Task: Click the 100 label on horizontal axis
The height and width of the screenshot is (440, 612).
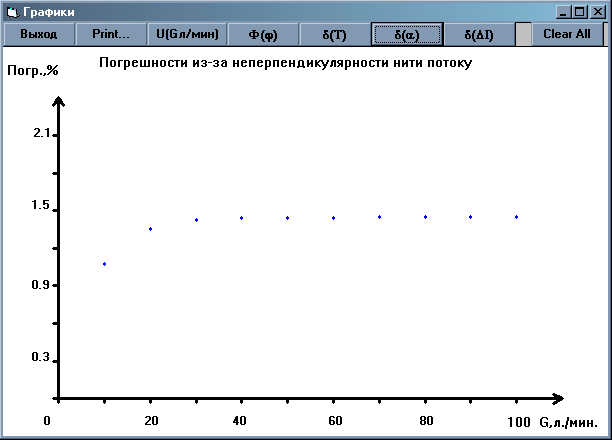Action: [x=519, y=422]
